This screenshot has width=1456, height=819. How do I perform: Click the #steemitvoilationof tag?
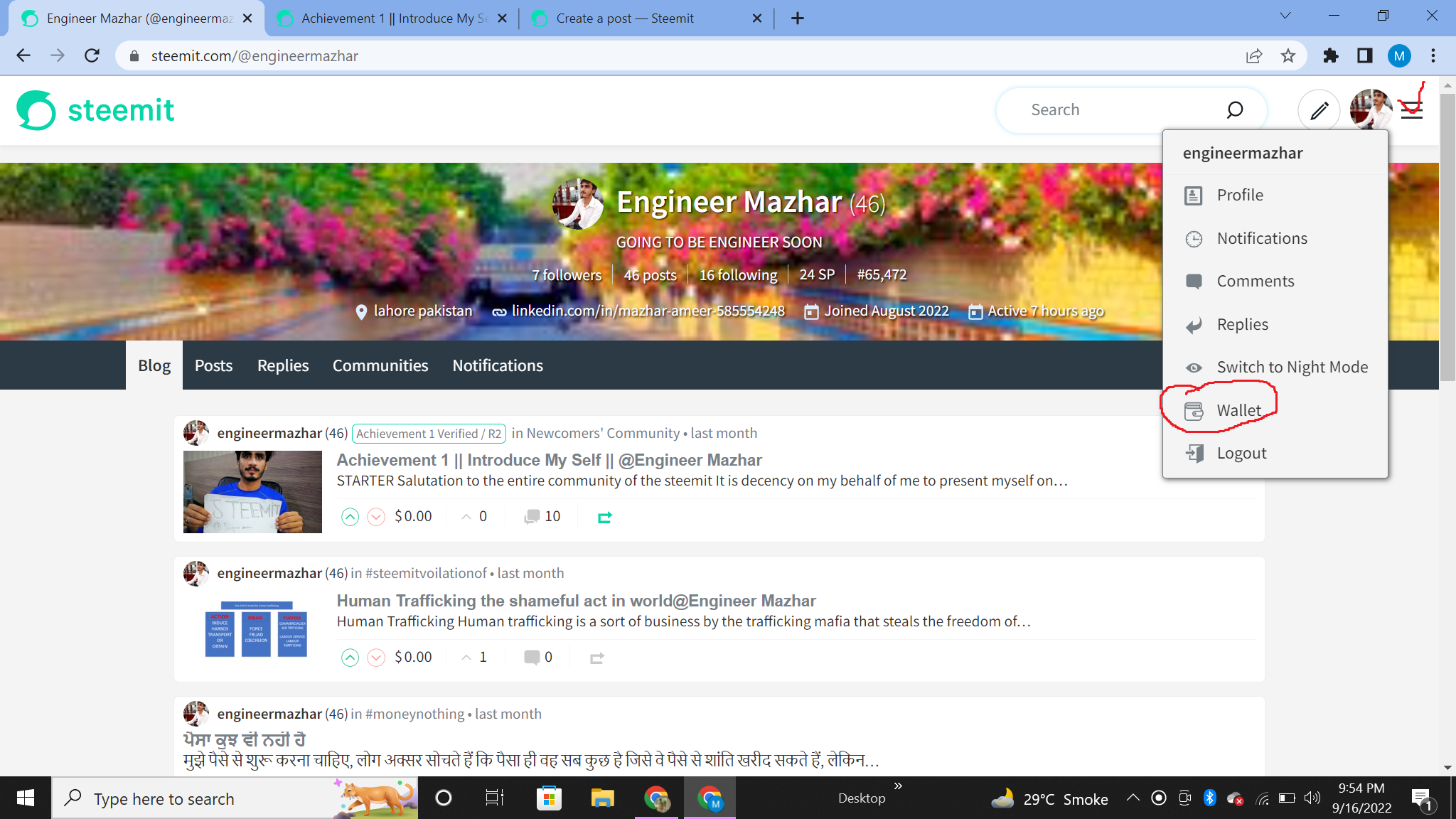pos(426,573)
